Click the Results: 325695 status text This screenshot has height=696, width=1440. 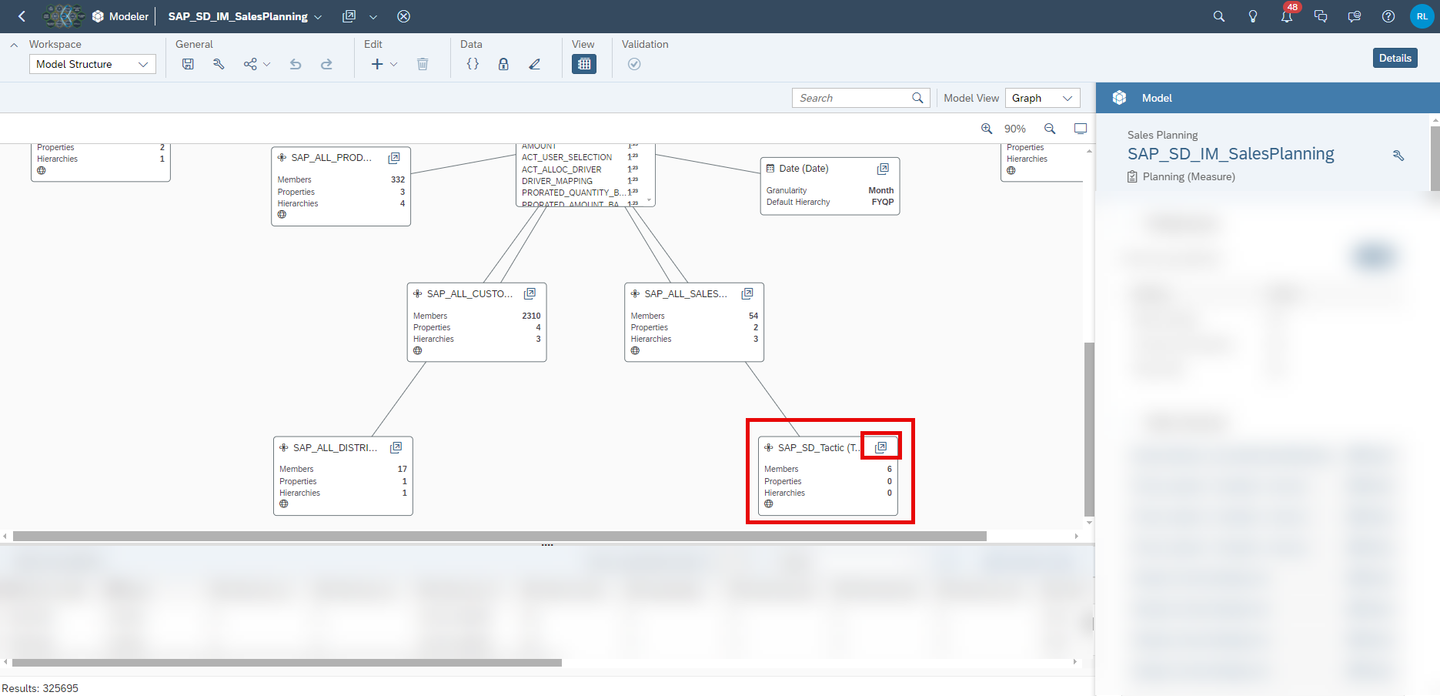pos(41,688)
